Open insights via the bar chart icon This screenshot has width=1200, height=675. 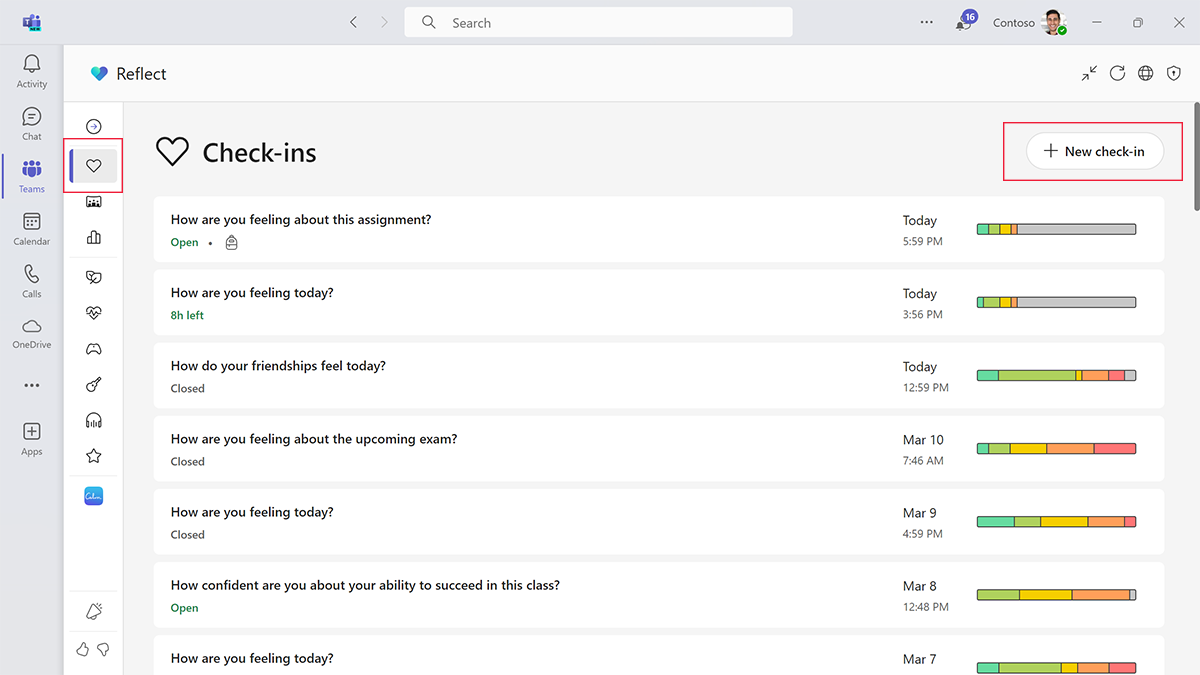click(93, 238)
